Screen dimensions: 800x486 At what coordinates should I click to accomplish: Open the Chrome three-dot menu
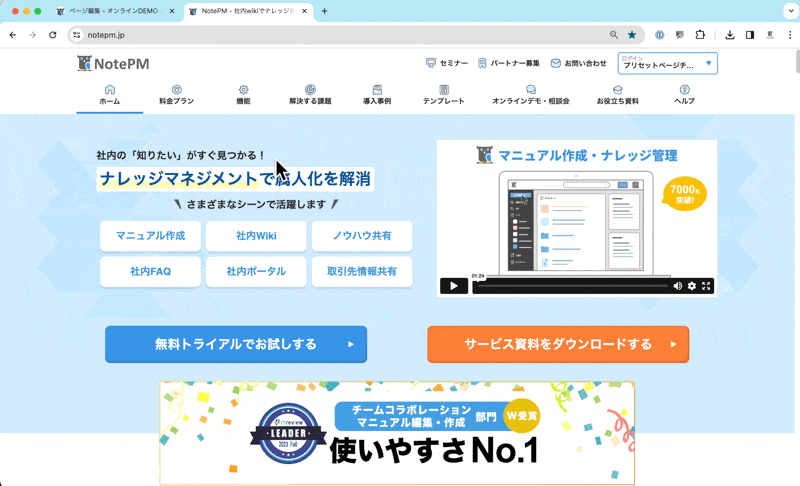pyautogui.click(x=790, y=35)
